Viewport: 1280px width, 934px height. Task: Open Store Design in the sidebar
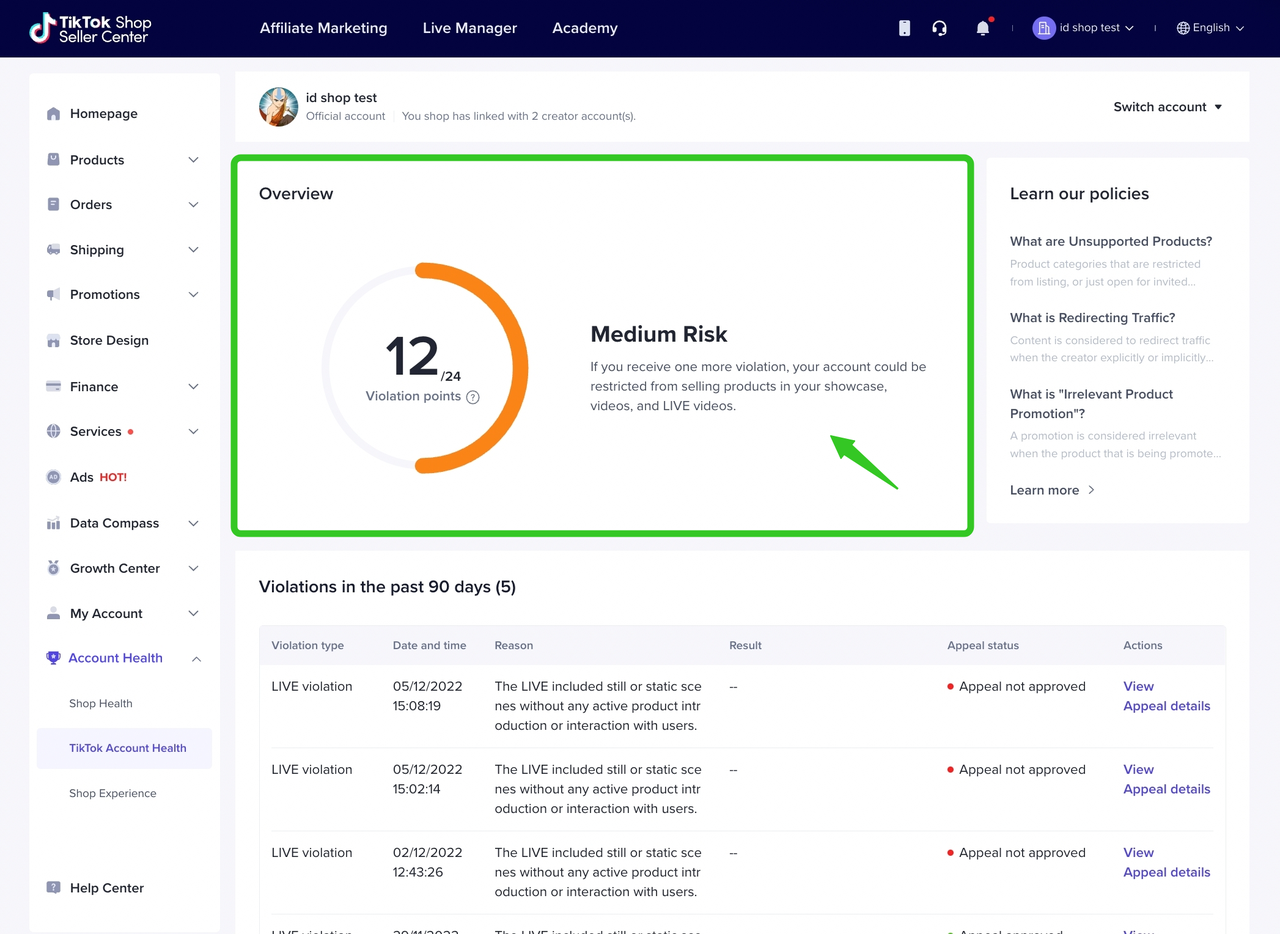pyautogui.click(x=108, y=340)
